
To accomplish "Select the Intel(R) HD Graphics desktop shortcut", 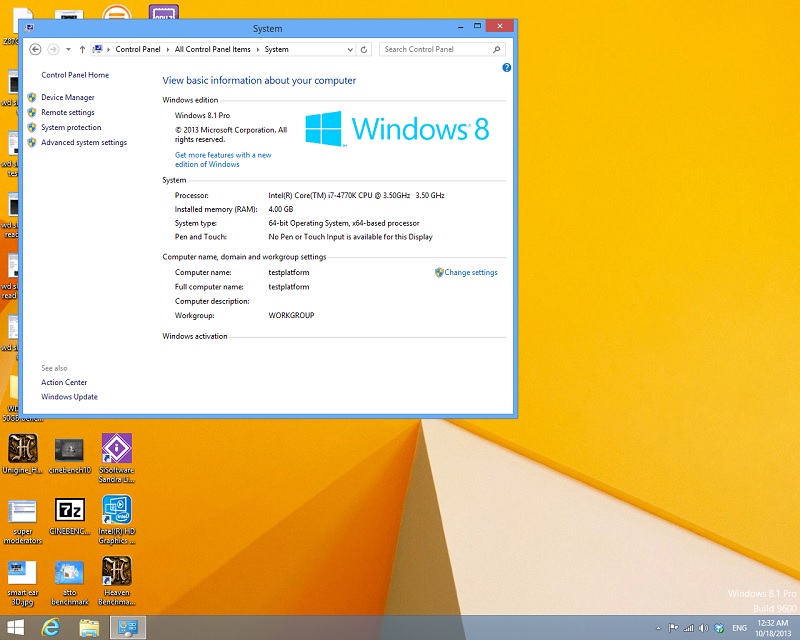I will click(117, 520).
